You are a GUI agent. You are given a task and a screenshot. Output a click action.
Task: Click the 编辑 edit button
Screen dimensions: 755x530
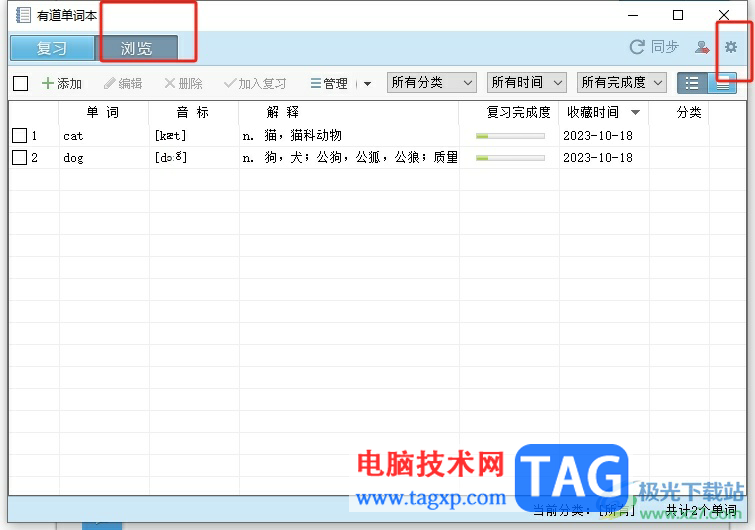pyautogui.click(x=123, y=83)
